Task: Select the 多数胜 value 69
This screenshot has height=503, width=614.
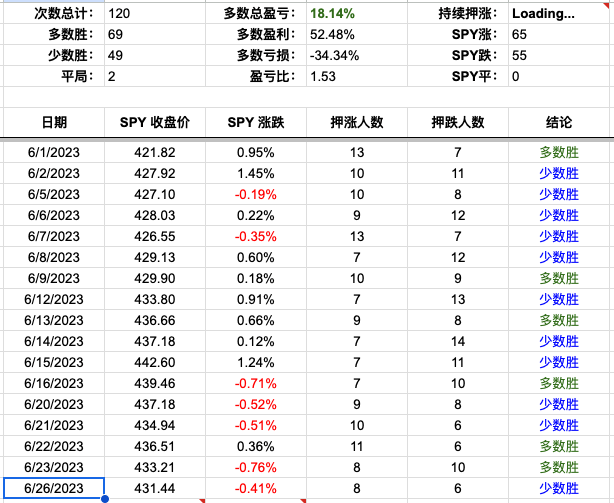Action: 155,34
